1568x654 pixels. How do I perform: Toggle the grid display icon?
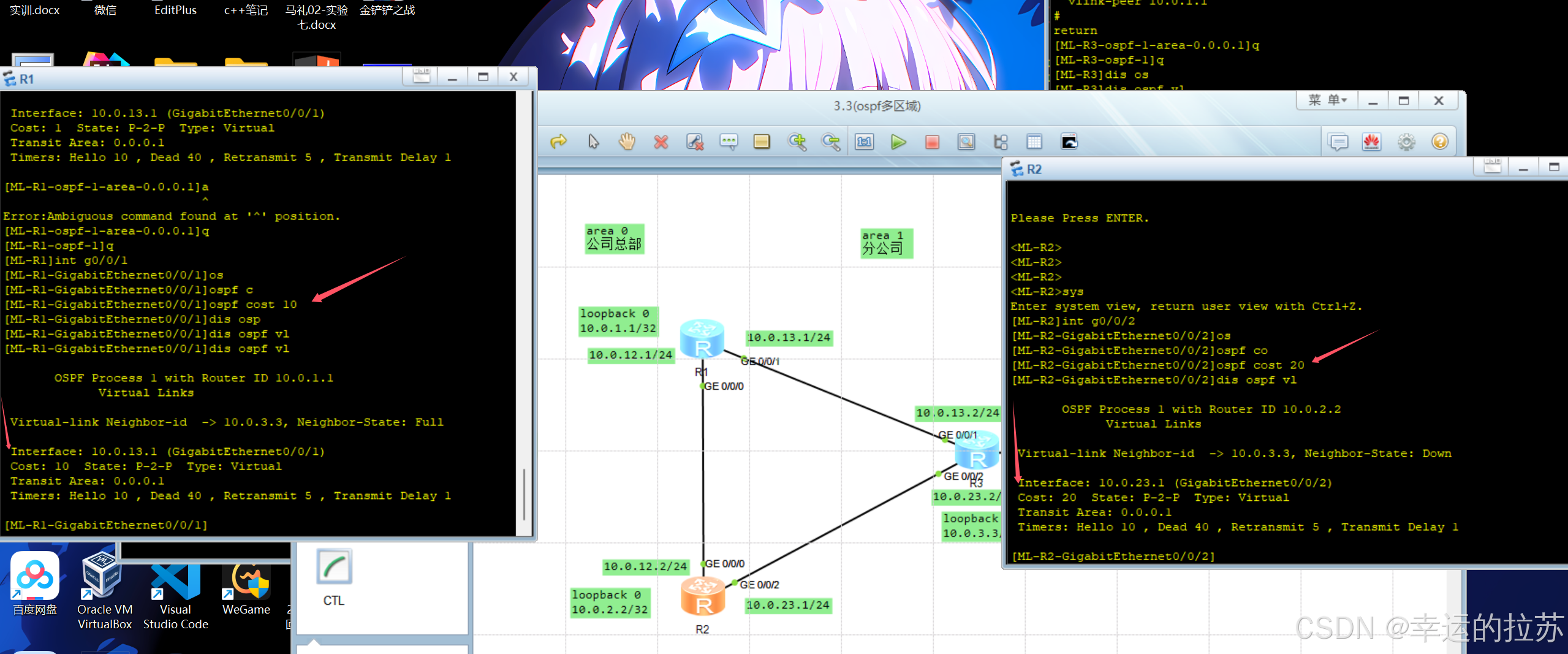[1034, 142]
